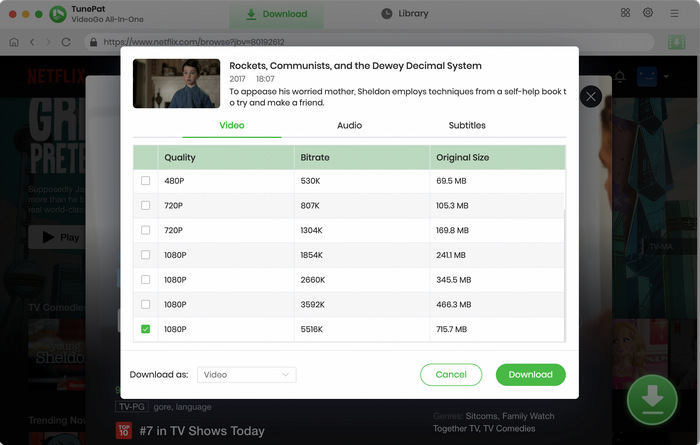
Task: Open the Download tab in title bar
Action: (276, 14)
